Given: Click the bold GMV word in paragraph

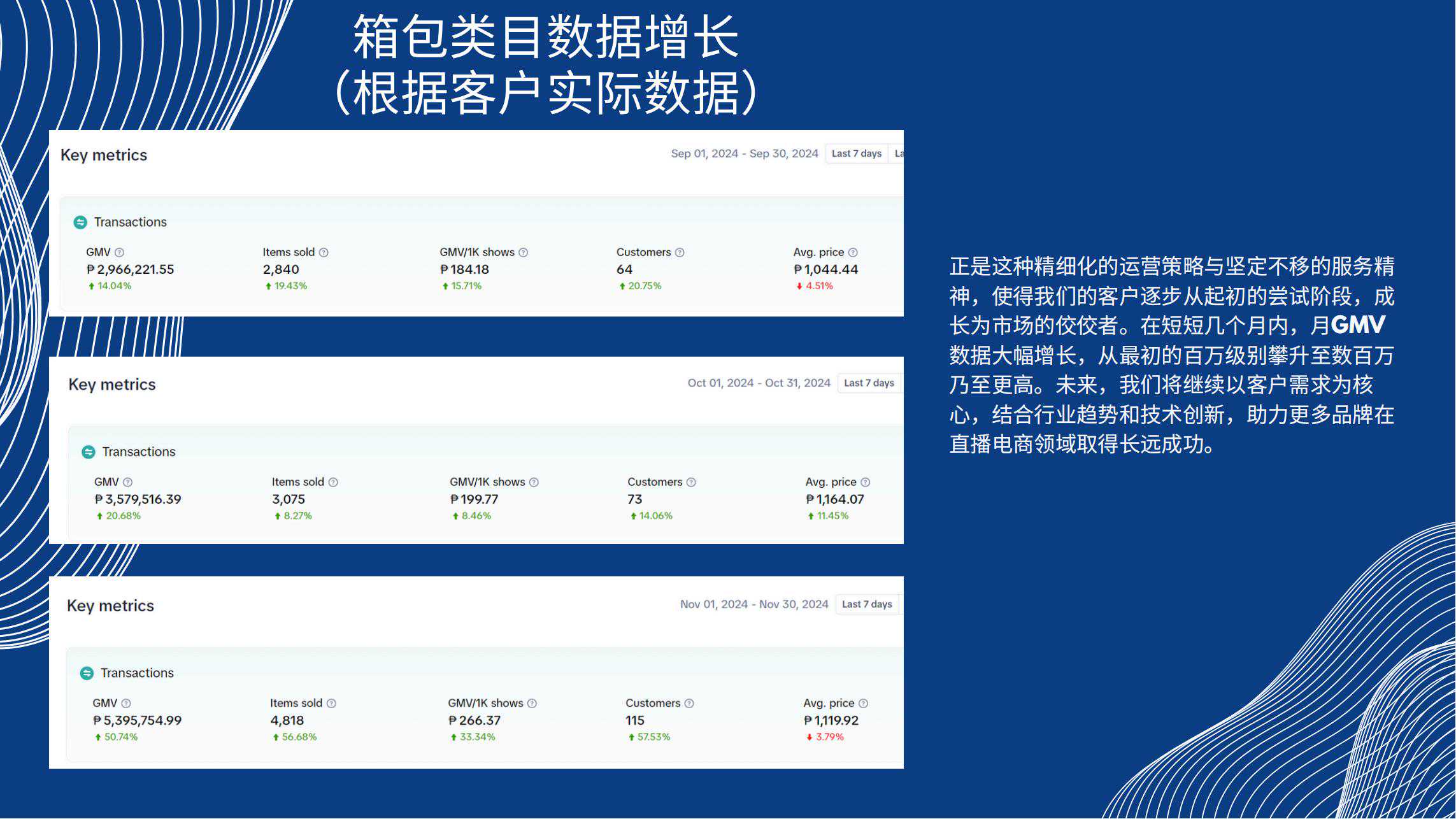Looking at the screenshot, I should [x=1358, y=325].
